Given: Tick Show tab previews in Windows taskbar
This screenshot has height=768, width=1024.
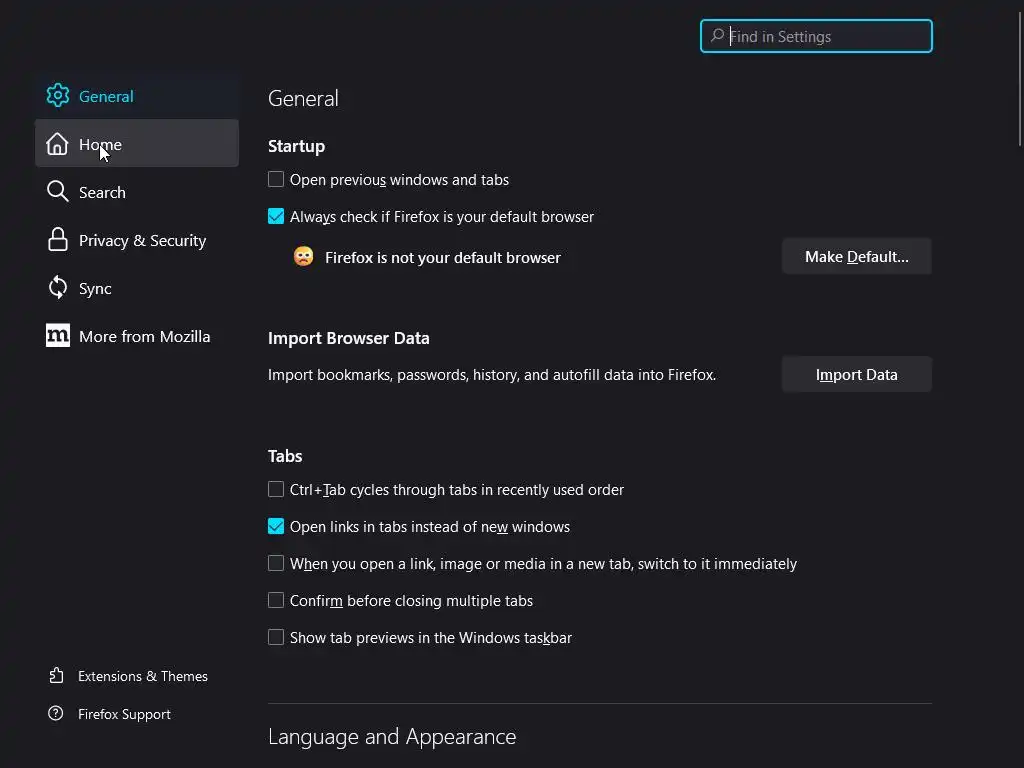Looking at the screenshot, I should [x=276, y=638].
